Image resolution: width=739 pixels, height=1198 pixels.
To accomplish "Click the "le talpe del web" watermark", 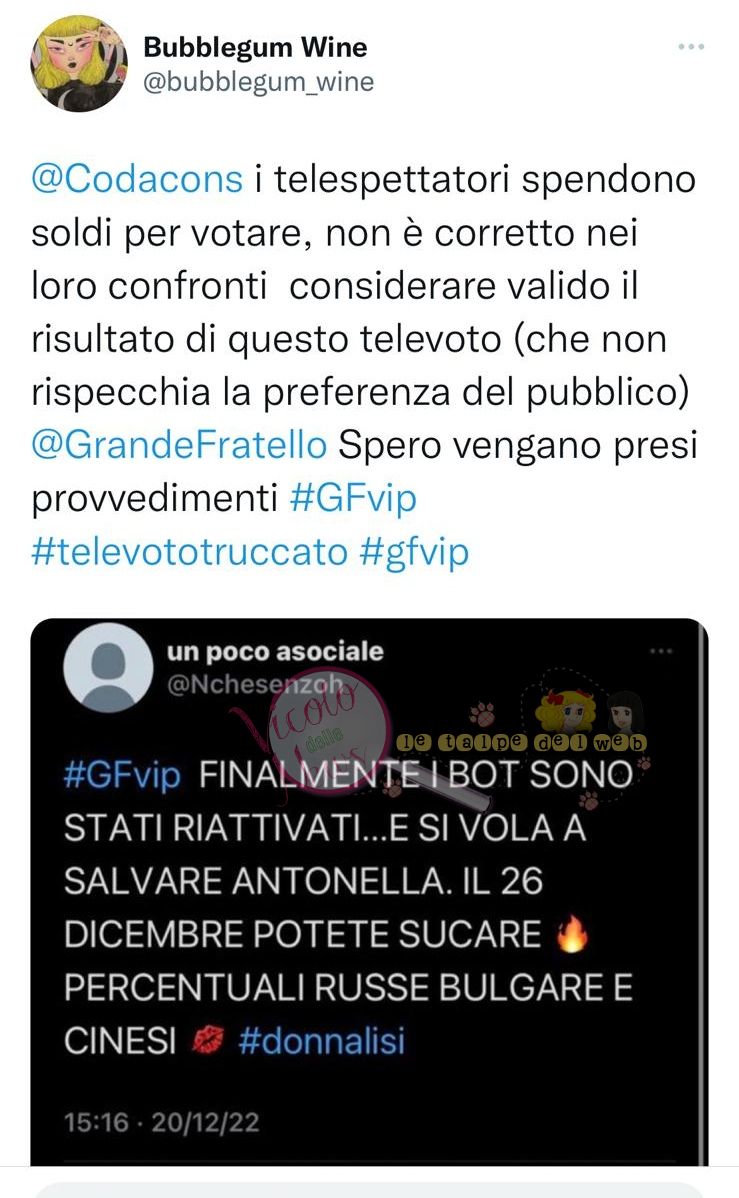I will tap(522, 742).
